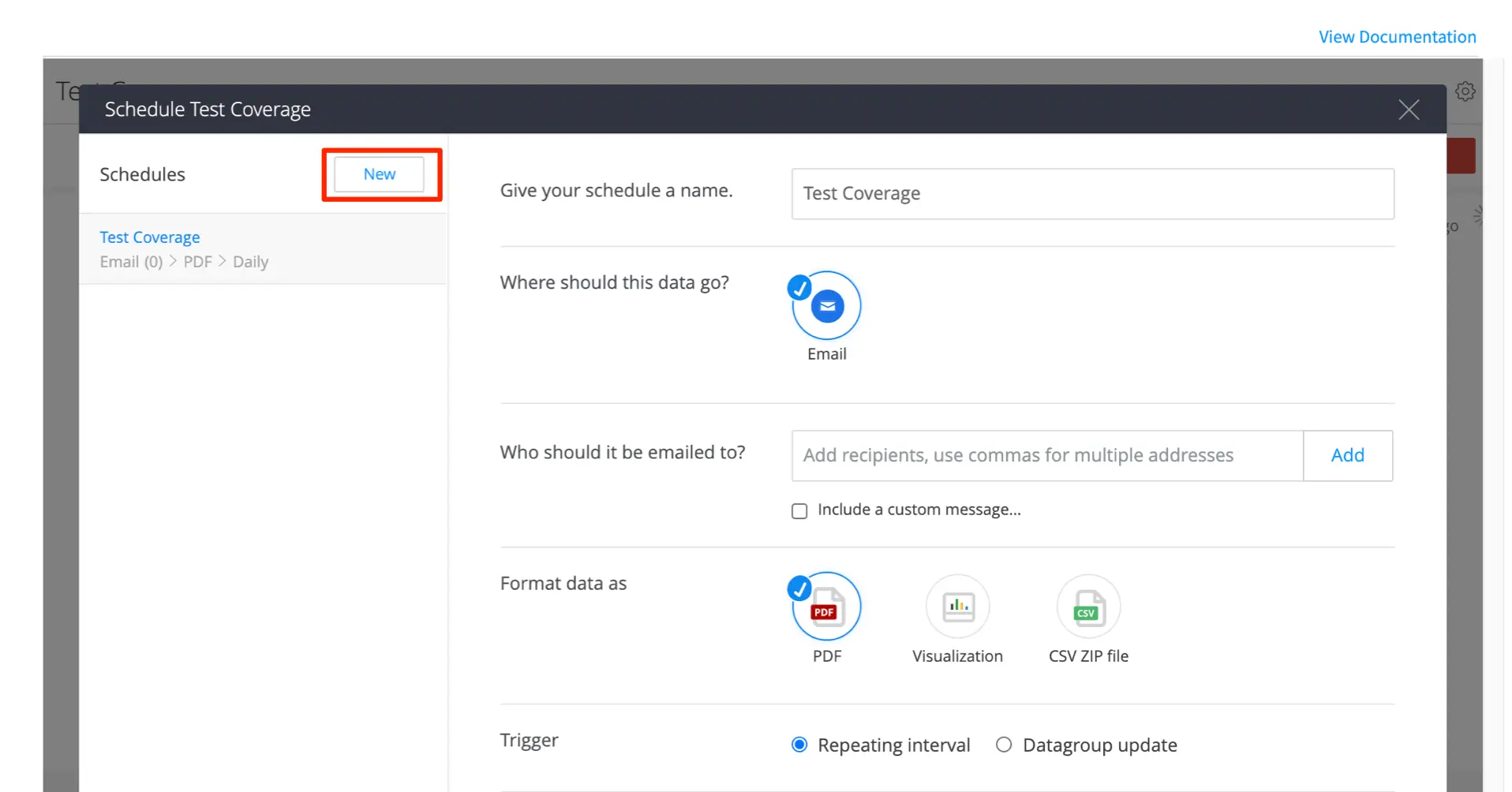
Task: Click the blue checkmark badge on PDF
Action: coord(799,588)
